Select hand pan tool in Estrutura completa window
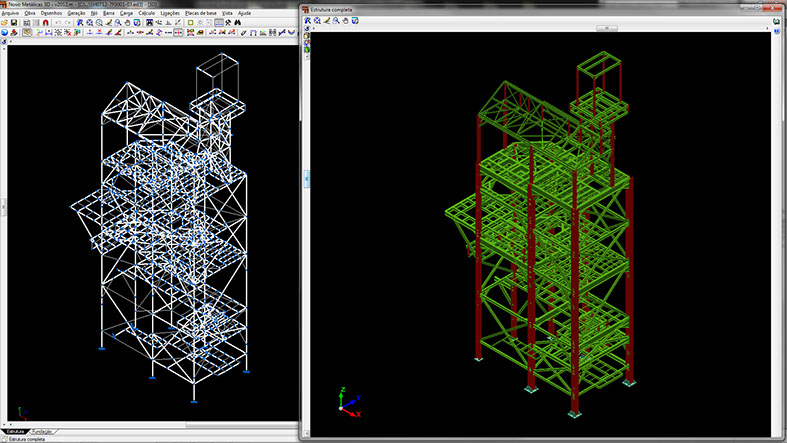The width and height of the screenshot is (787, 443). point(344,20)
